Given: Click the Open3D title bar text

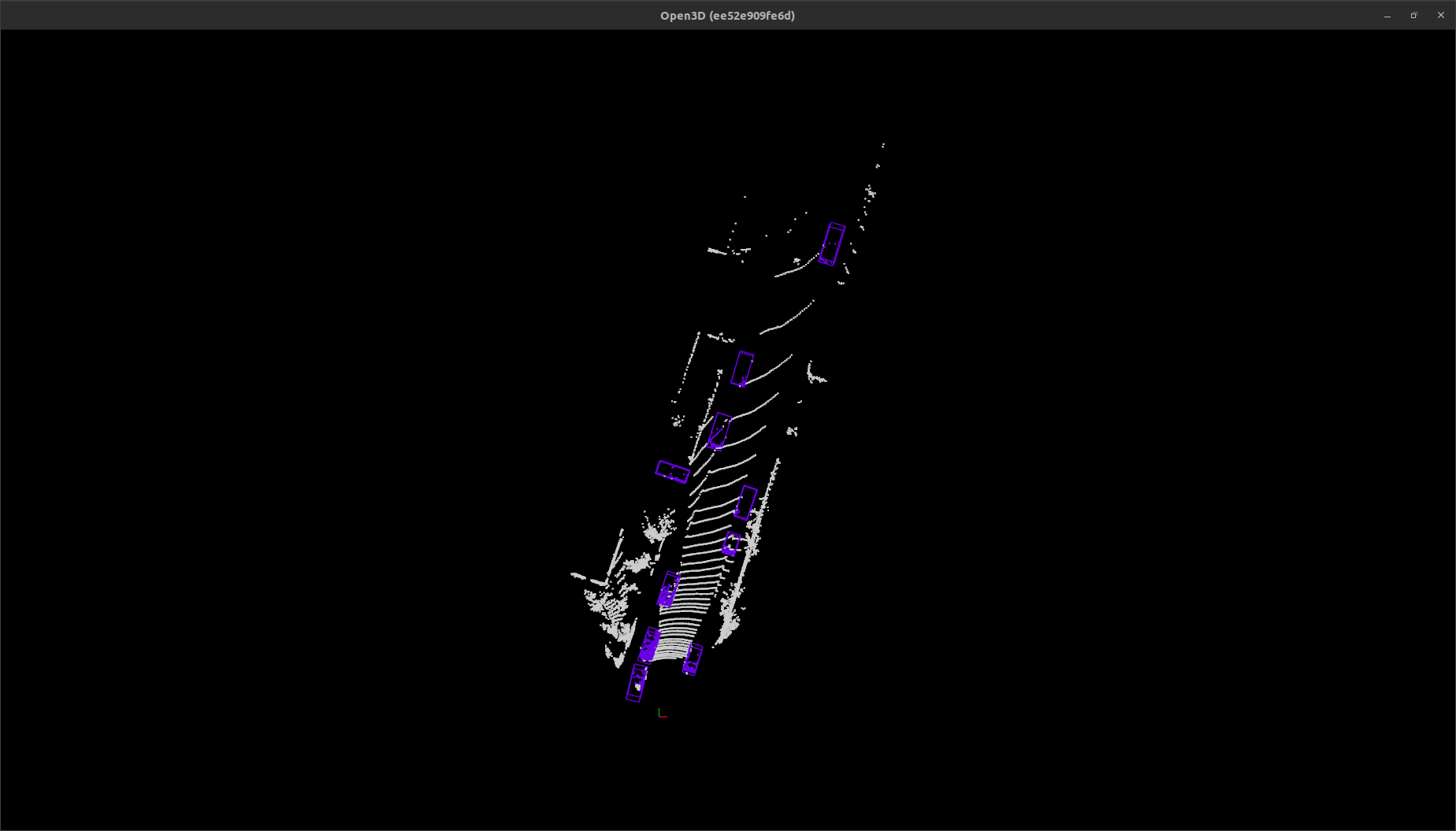Looking at the screenshot, I should pyautogui.click(x=726, y=15).
